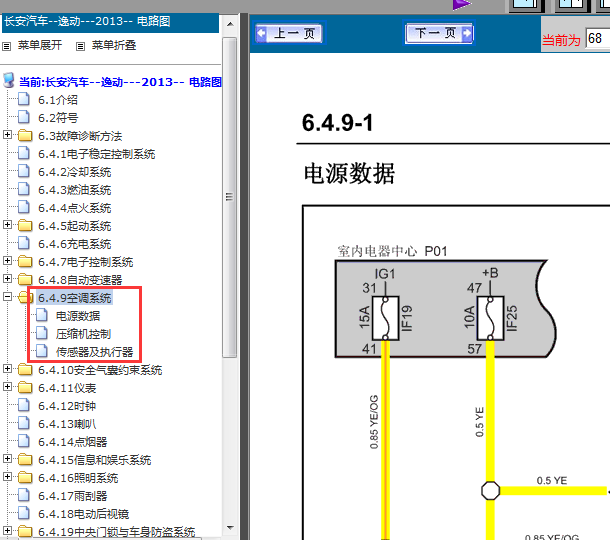Expand the 6.4.16照明系统 folder

[x=7, y=476]
